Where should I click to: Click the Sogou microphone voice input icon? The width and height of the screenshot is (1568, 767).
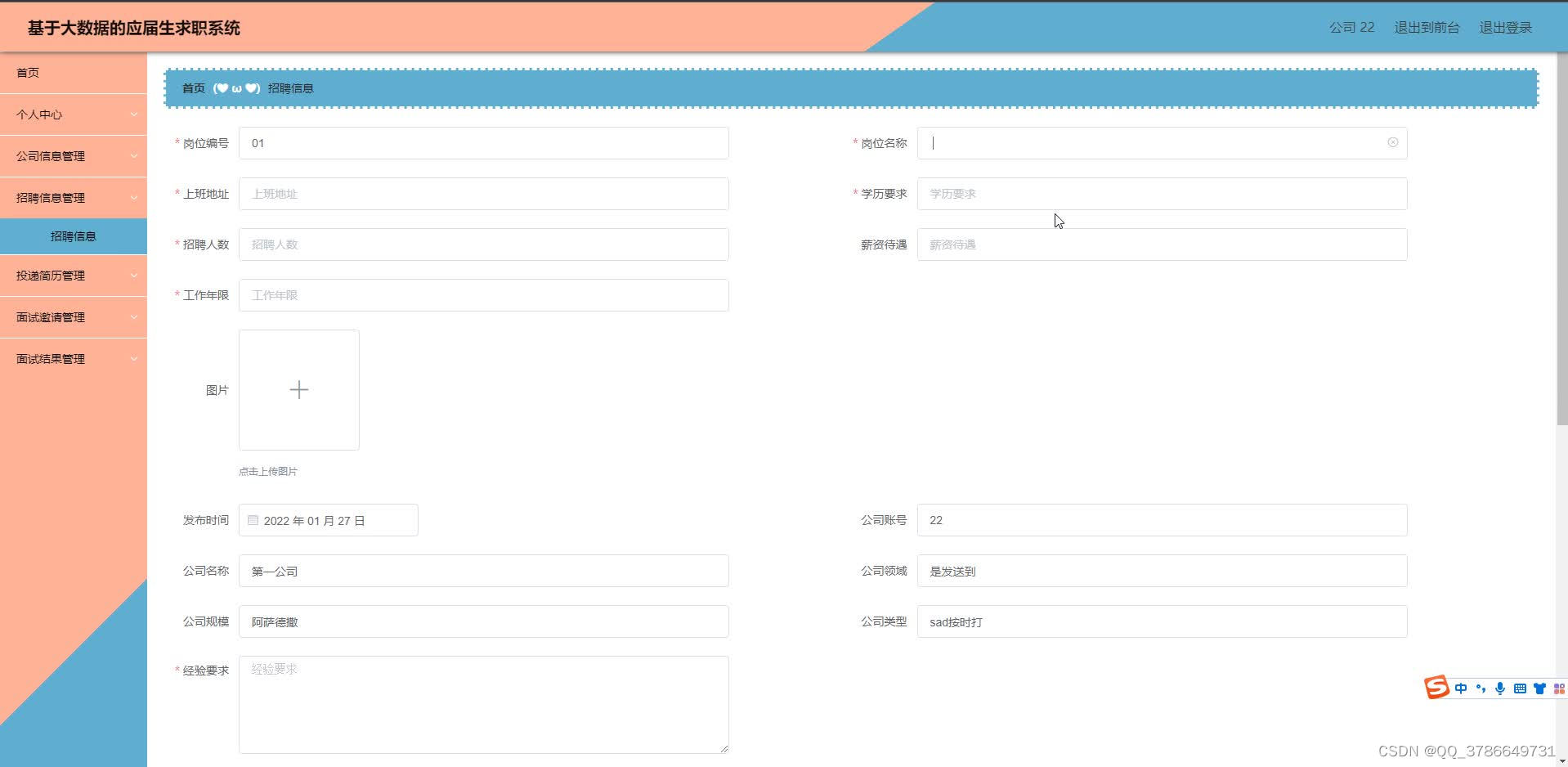pyautogui.click(x=1500, y=689)
